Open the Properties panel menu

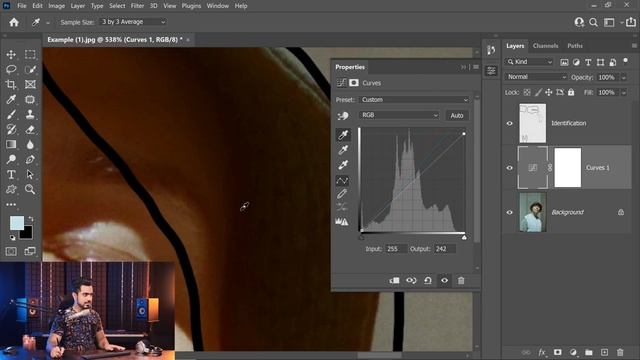pos(476,67)
